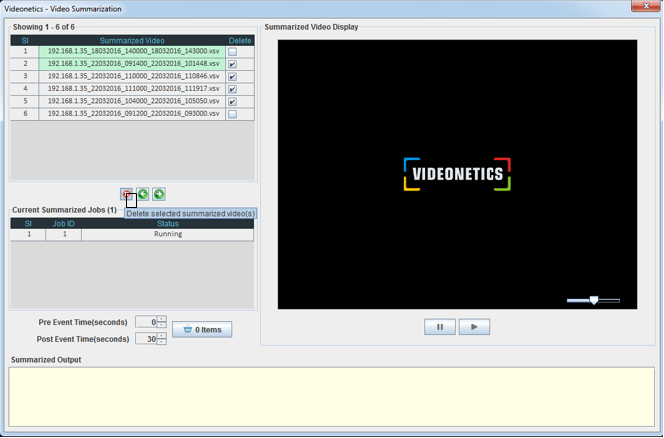
Task: Tick the Delete checkbox for video row 1
Action: [x=232, y=52]
